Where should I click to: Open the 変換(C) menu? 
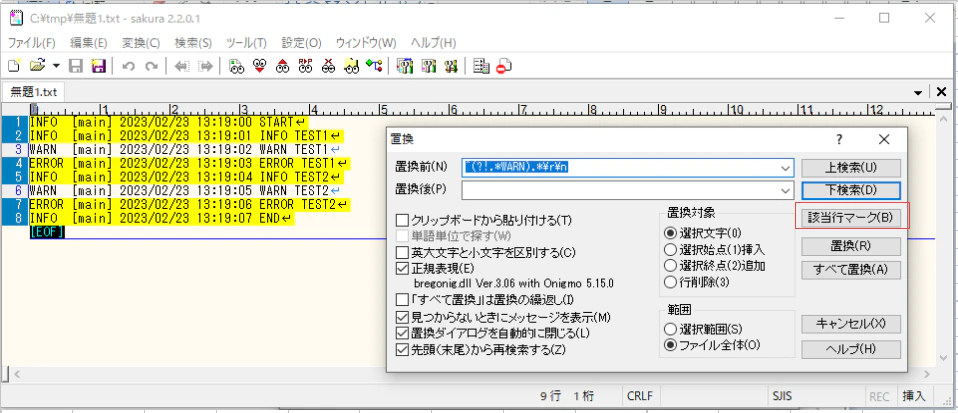click(x=141, y=43)
